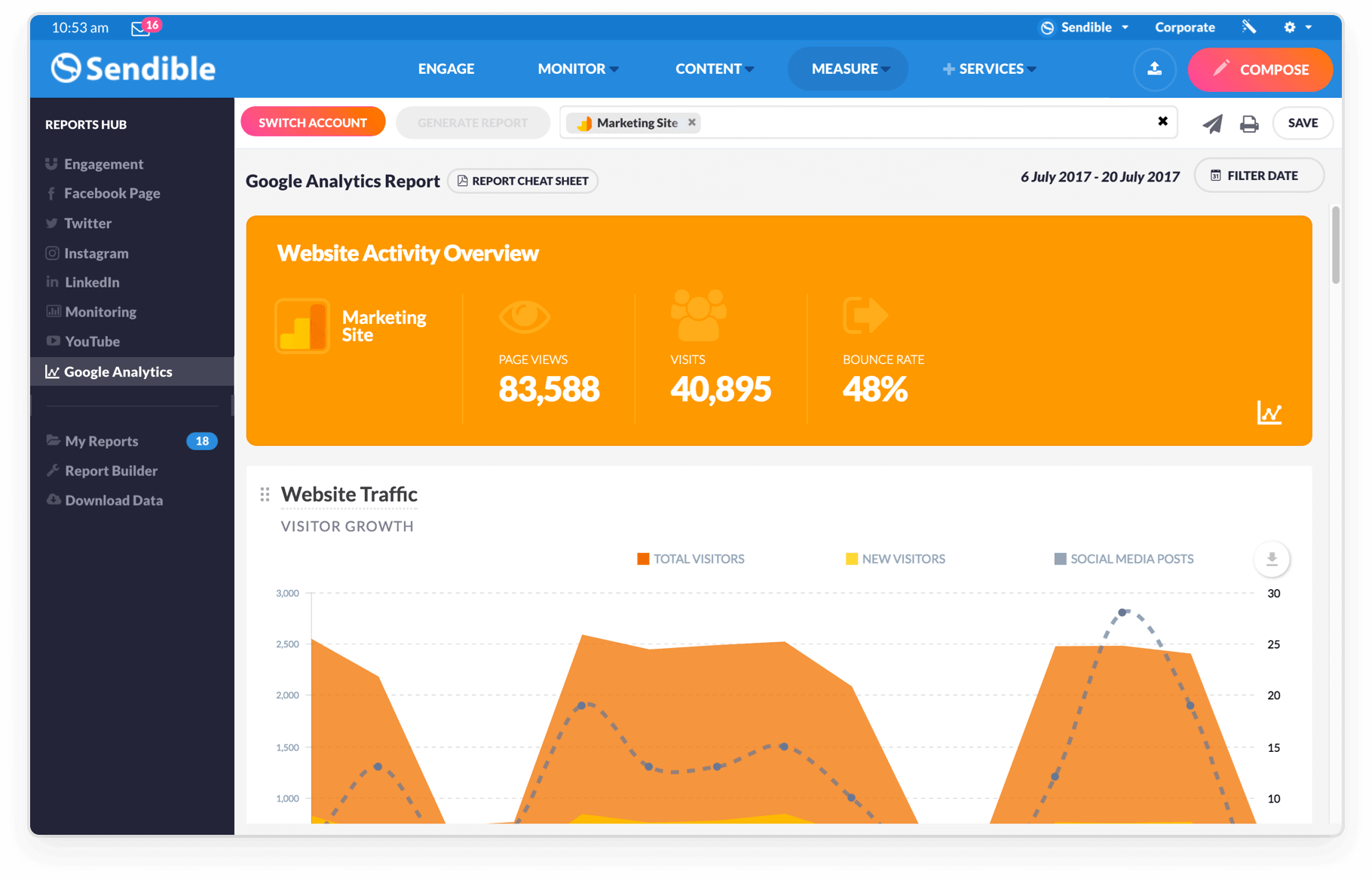This screenshot has width=1372, height=880.
Task: Print the report using printer icon
Action: coord(1249,124)
